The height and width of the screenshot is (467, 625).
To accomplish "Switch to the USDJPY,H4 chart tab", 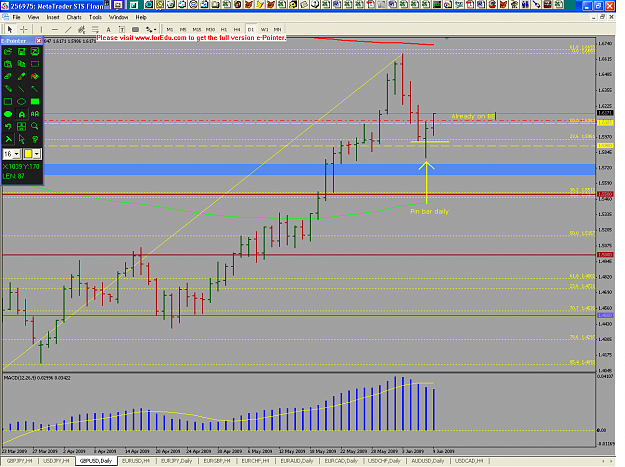I will click(x=56, y=461).
